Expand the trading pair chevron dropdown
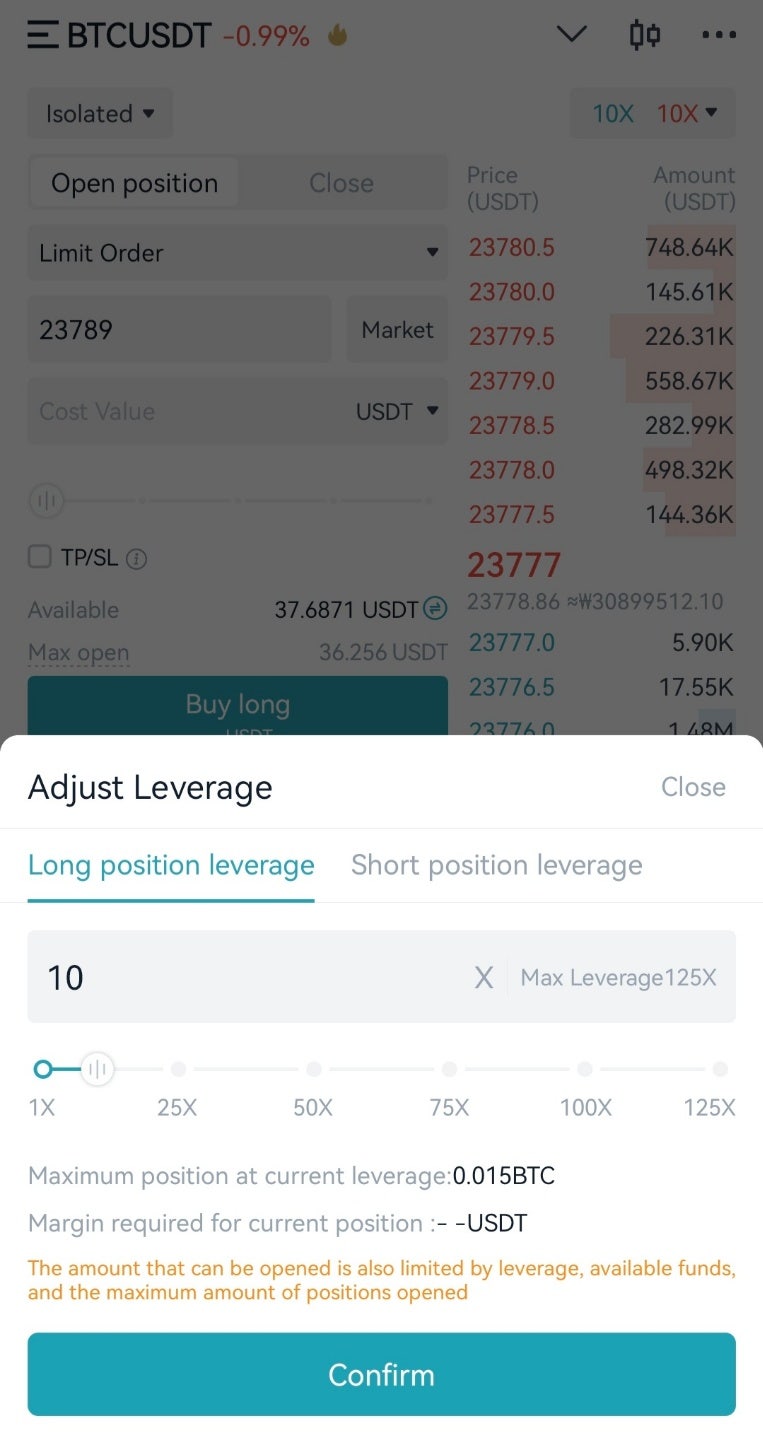763x1440 pixels. [x=571, y=35]
